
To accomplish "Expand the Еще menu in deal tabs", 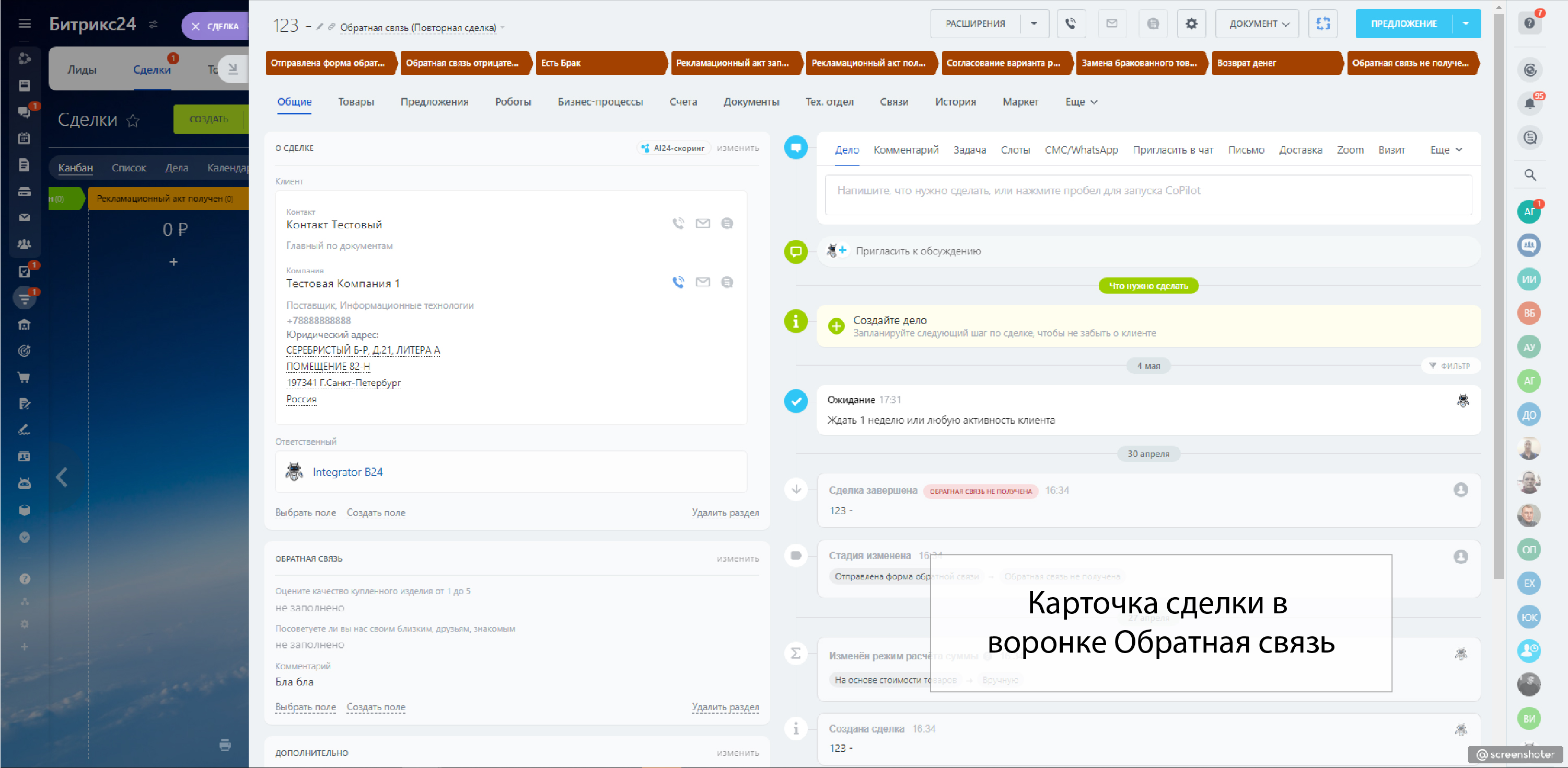I will pos(1081,102).
